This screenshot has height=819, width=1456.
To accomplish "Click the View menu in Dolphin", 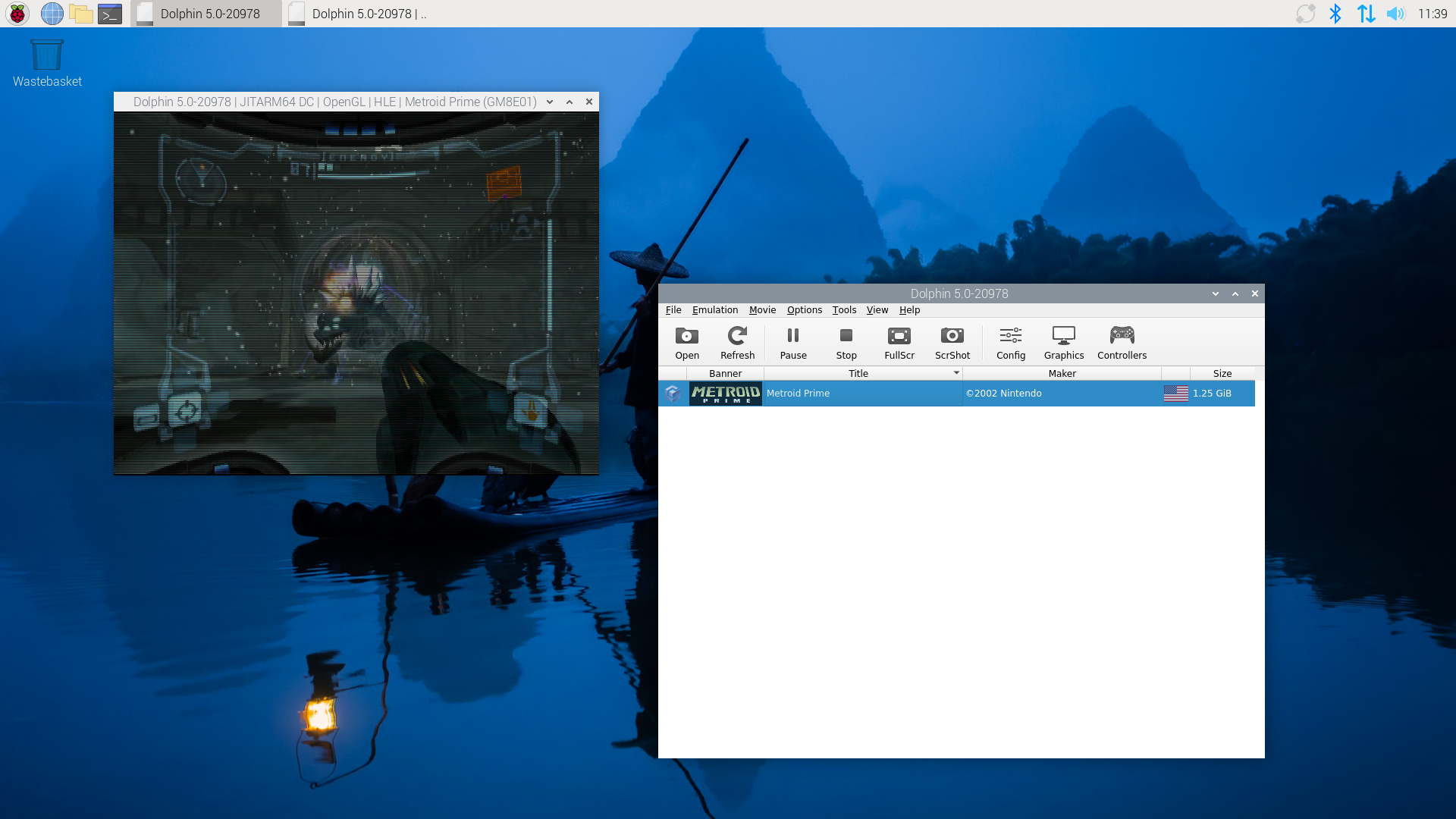I will pos(876,309).
